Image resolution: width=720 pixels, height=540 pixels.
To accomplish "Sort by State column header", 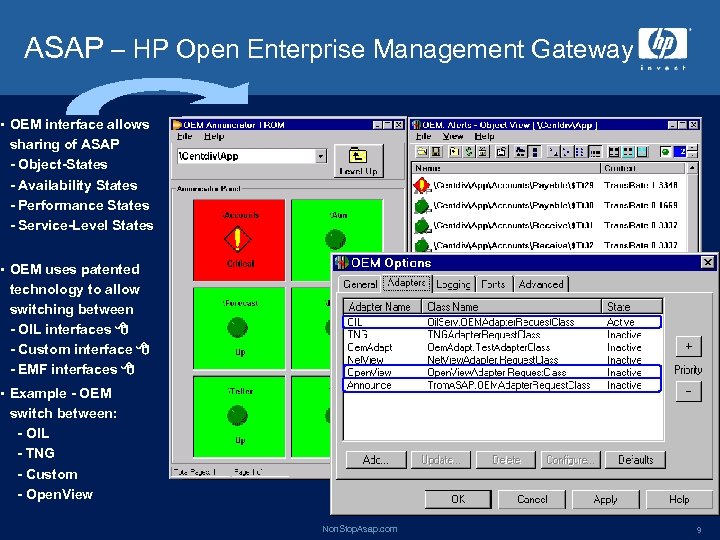I will [x=632, y=306].
